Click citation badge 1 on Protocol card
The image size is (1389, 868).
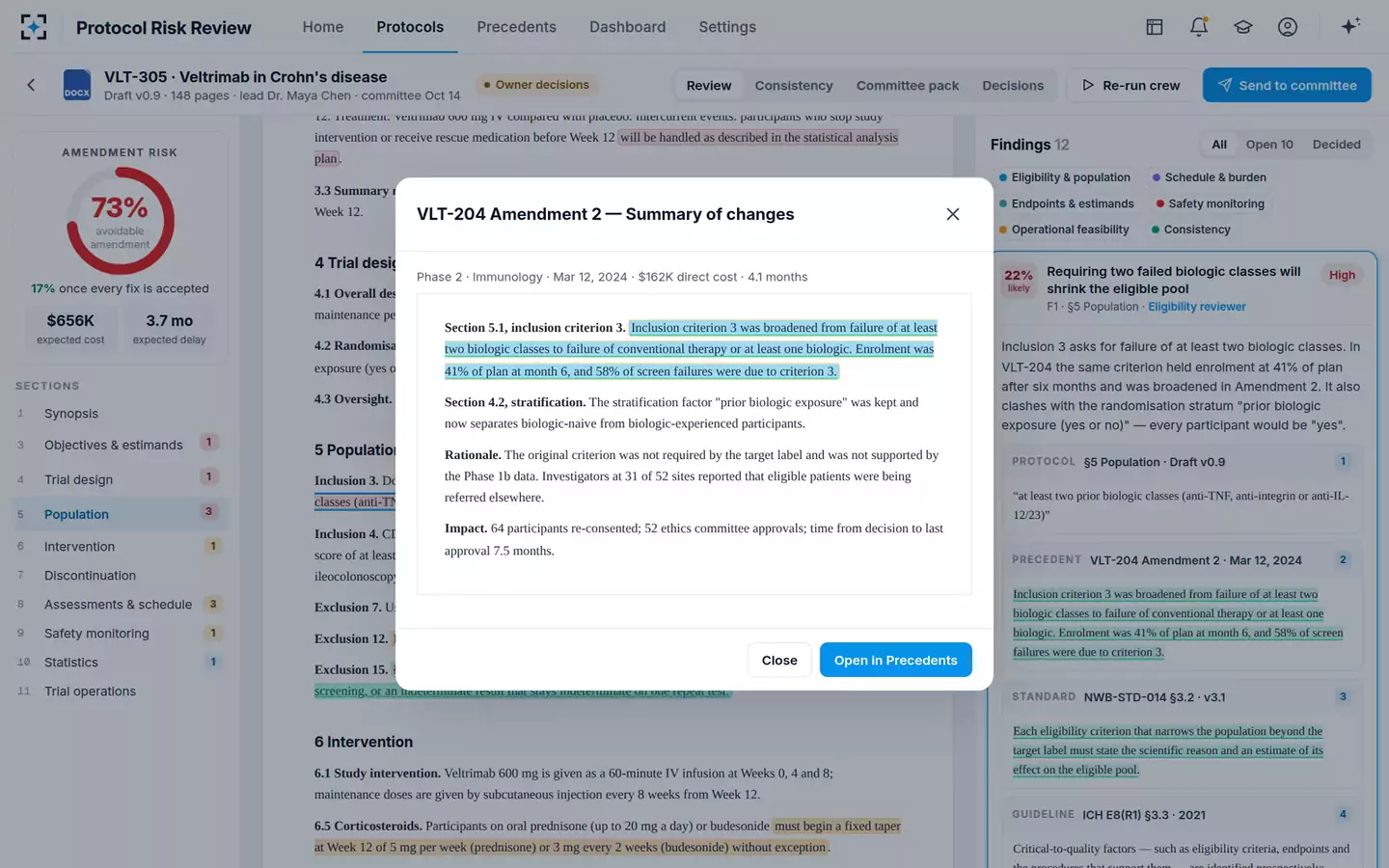pos(1343,461)
